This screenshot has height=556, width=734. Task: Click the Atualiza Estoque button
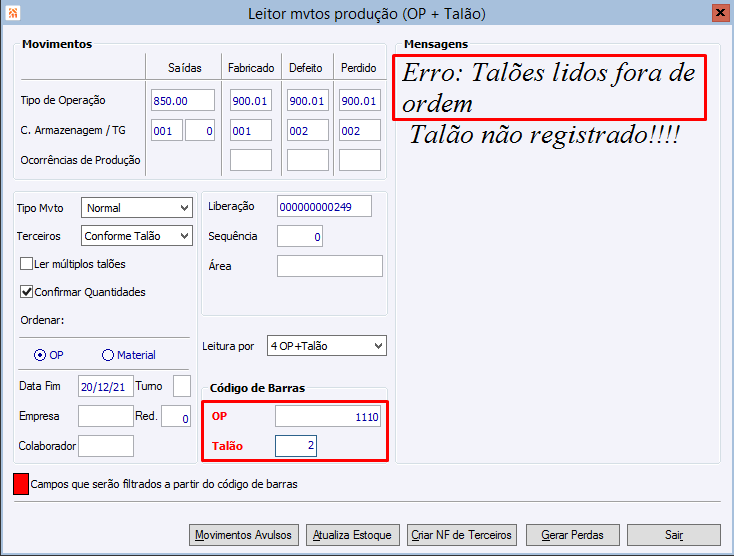[x=352, y=534]
